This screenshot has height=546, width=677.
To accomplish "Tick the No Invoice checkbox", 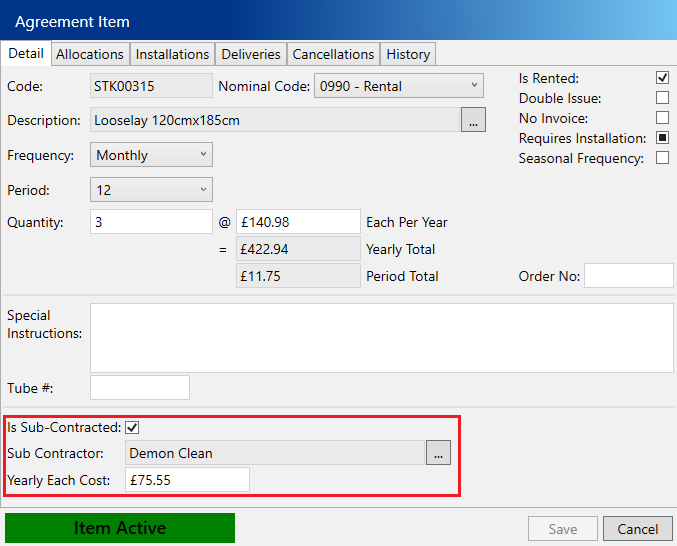I will (x=662, y=118).
